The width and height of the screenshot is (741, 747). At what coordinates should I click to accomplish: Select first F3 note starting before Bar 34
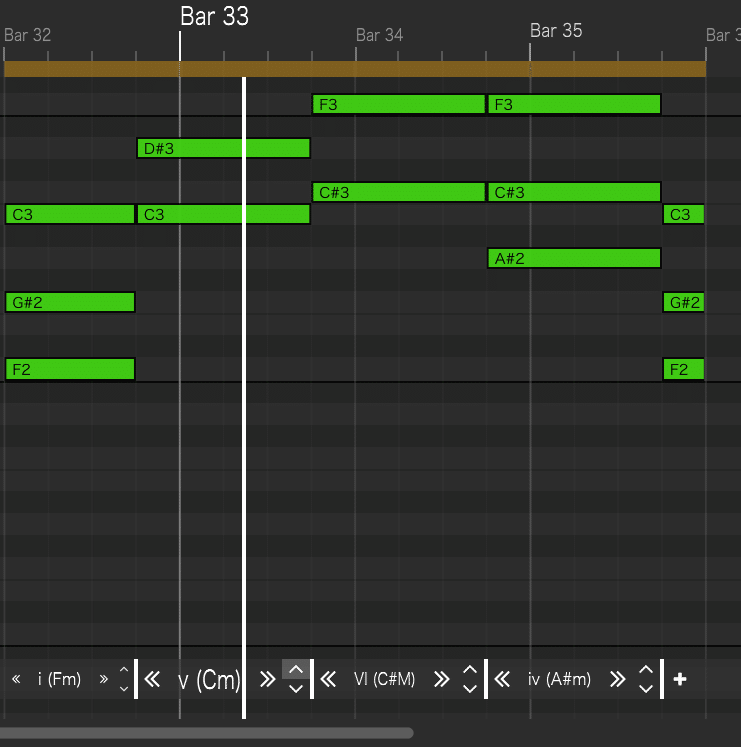tap(399, 104)
